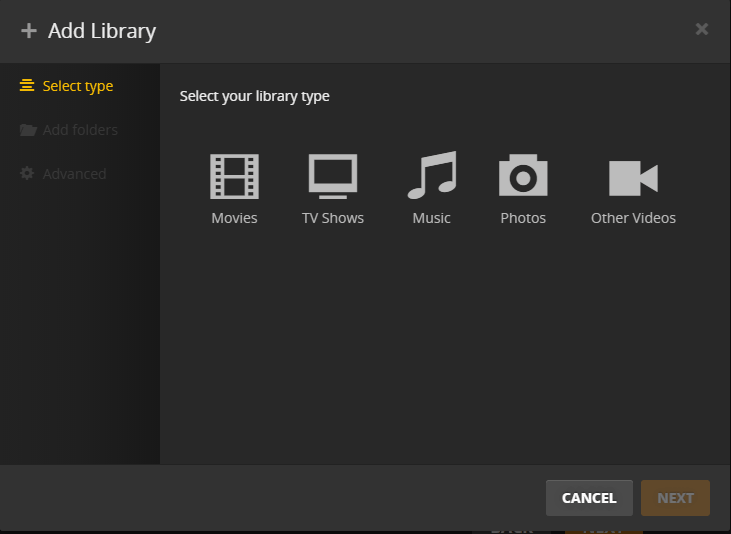Close the Add Library dialog
731x534 pixels.
(x=702, y=29)
